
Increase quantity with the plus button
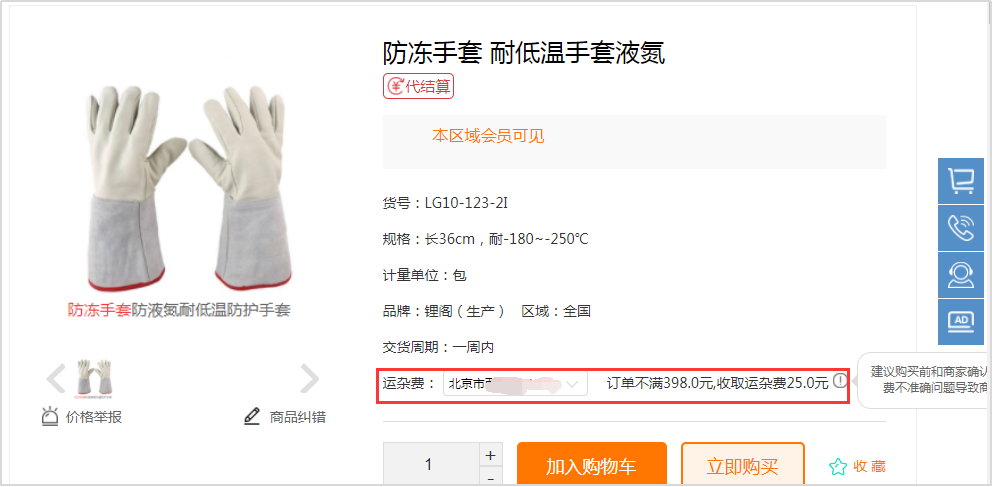(490, 455)
